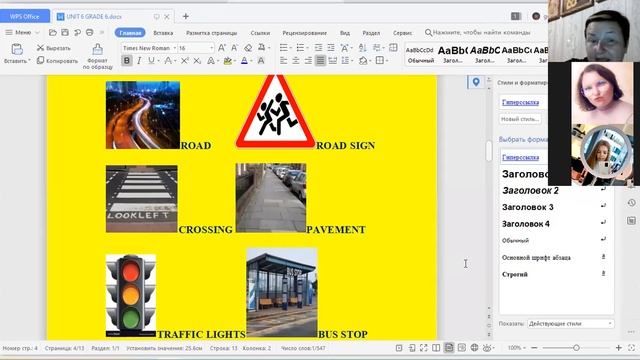Open numbered list dropdown
The width and height of the screenshot is (640, 360).
point(307,48)
